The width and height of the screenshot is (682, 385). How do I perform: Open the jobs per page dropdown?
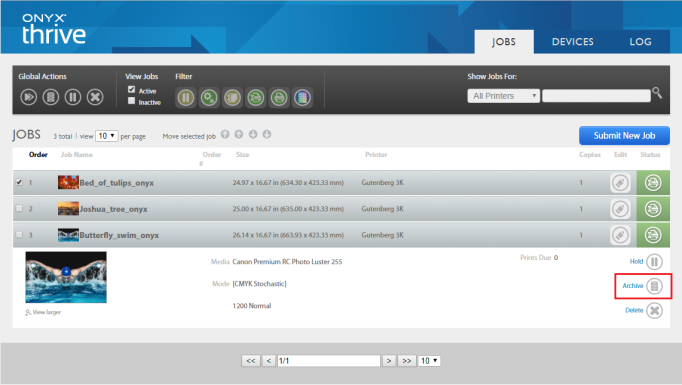107,136
